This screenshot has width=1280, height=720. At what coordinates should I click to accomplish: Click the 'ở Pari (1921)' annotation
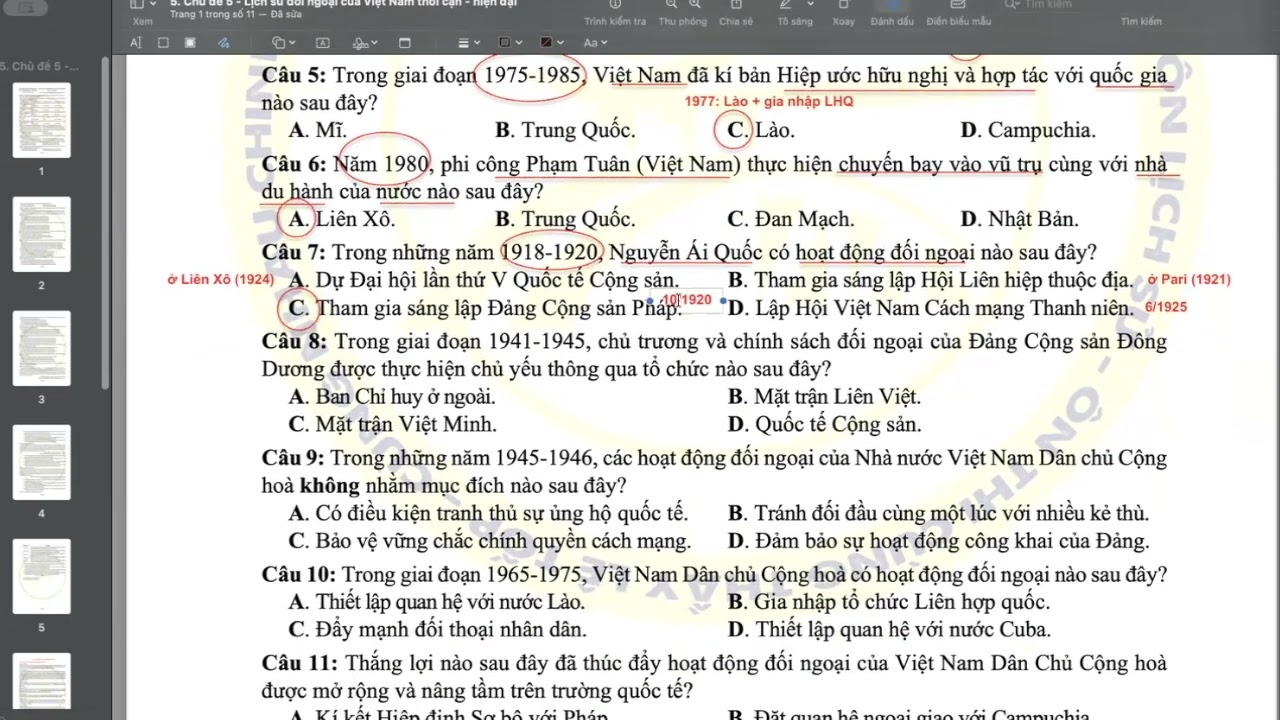1189,280
